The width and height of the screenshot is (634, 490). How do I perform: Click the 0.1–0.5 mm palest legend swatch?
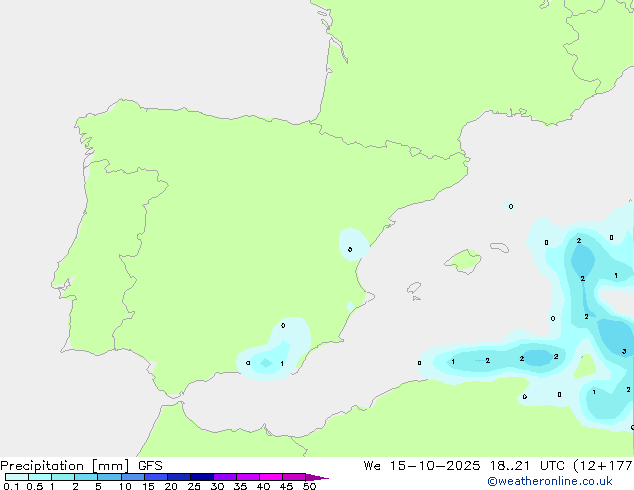pyautogui.click(x=17, y=477)
